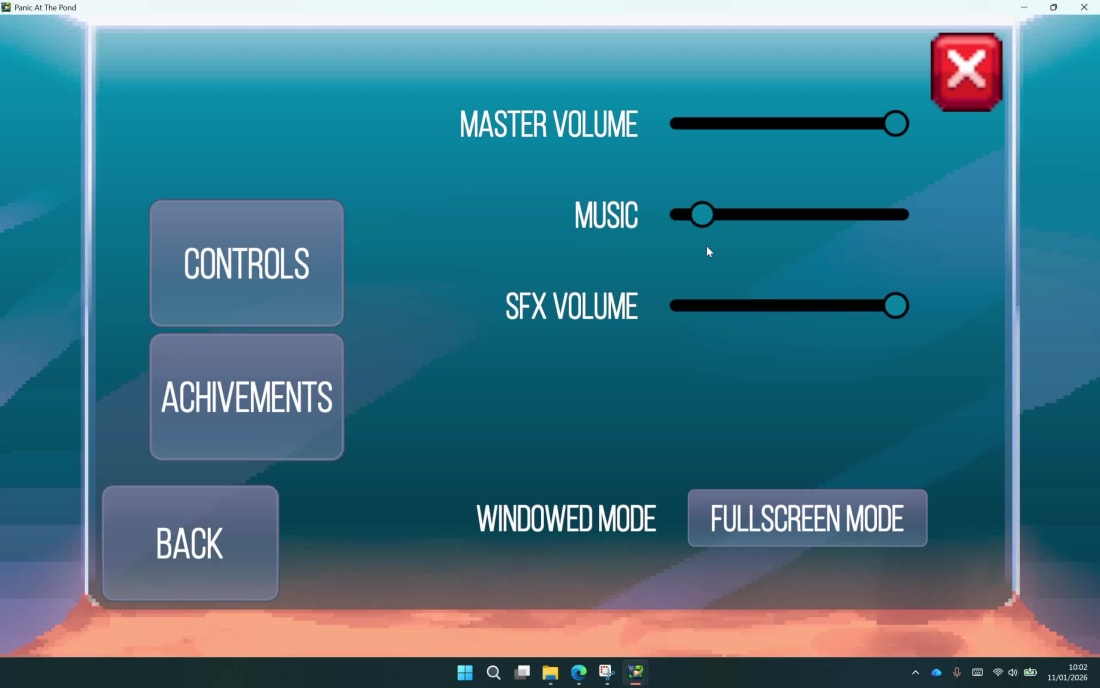Image resolution: width=1100 pixels, height=688 pixels.
Task: Click the Master Volume slider handle
Action: pos(895,123)
